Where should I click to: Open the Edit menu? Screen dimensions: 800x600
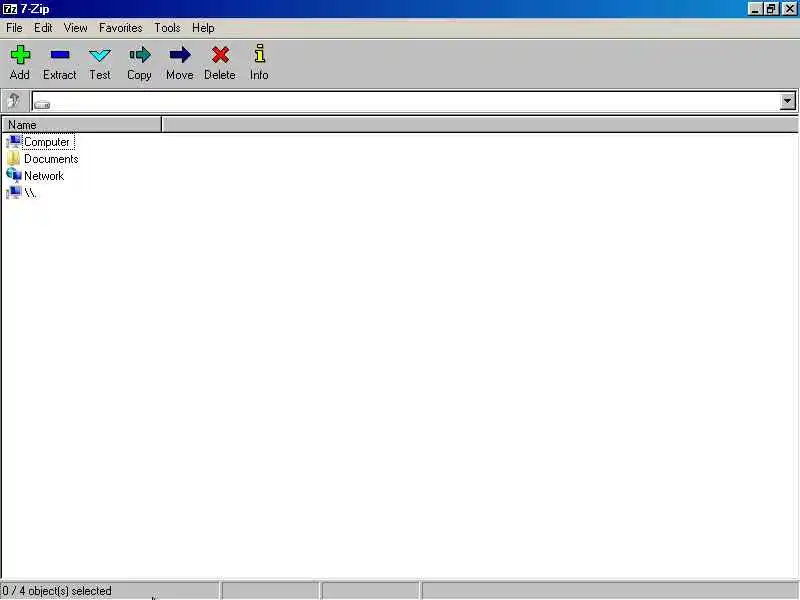(43, 28)
